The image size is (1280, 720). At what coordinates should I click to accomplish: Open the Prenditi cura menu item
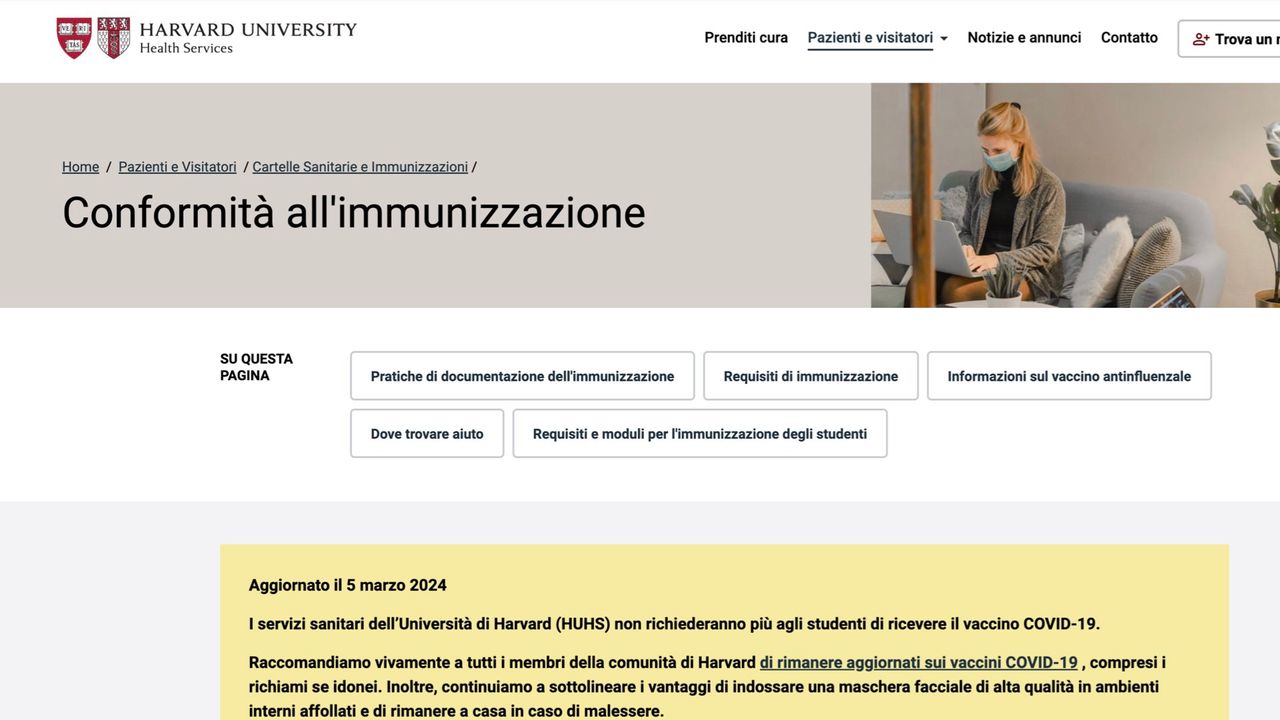(x=746, y=38)
